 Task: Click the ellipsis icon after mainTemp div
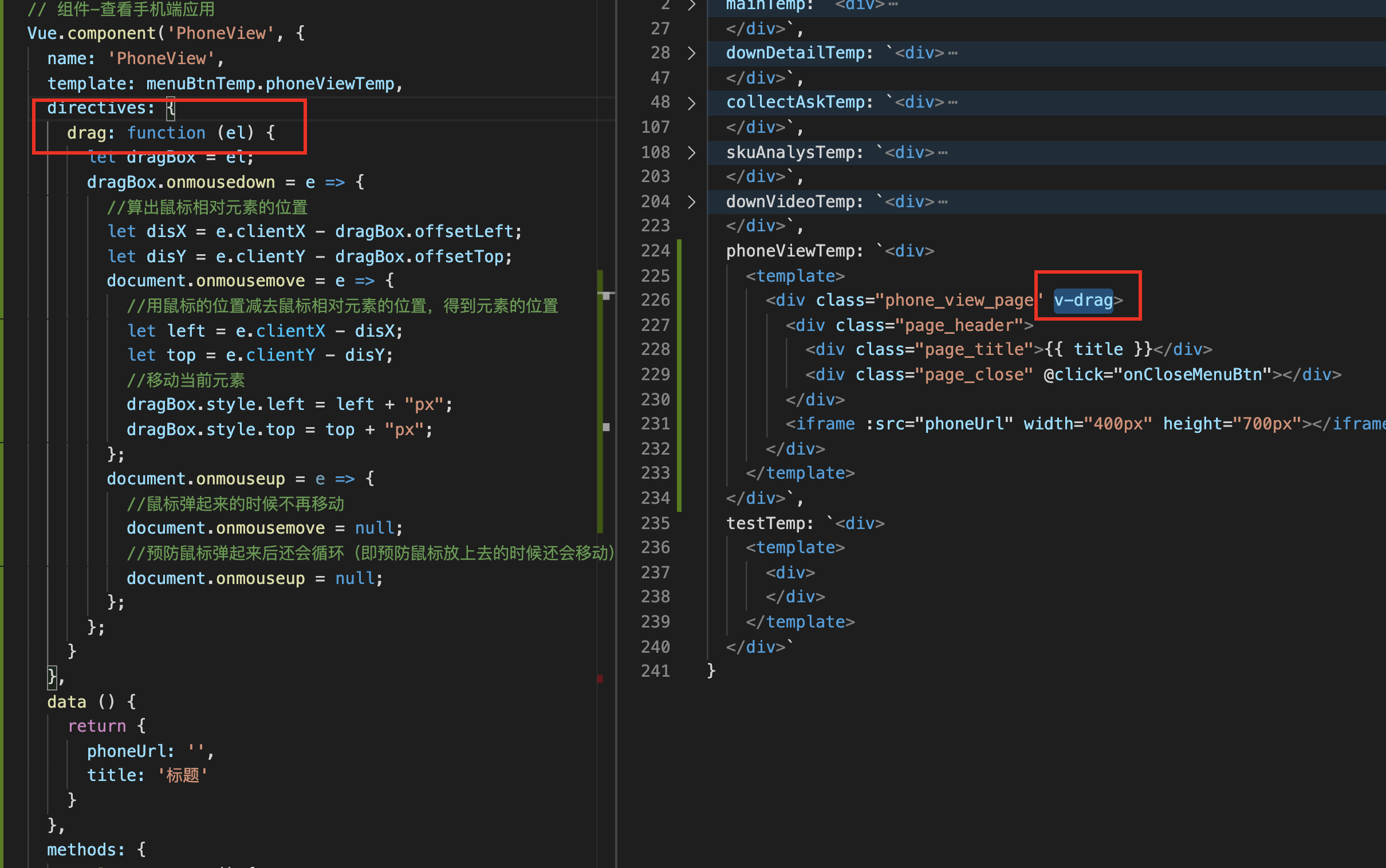click(893, 5)
